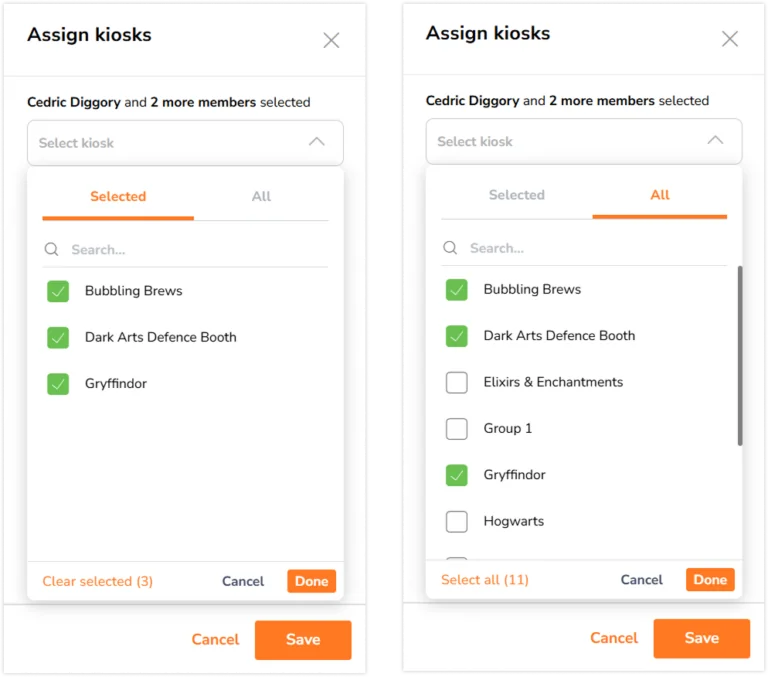Open the left Select kiosk combo box

(x=185, y=143)
